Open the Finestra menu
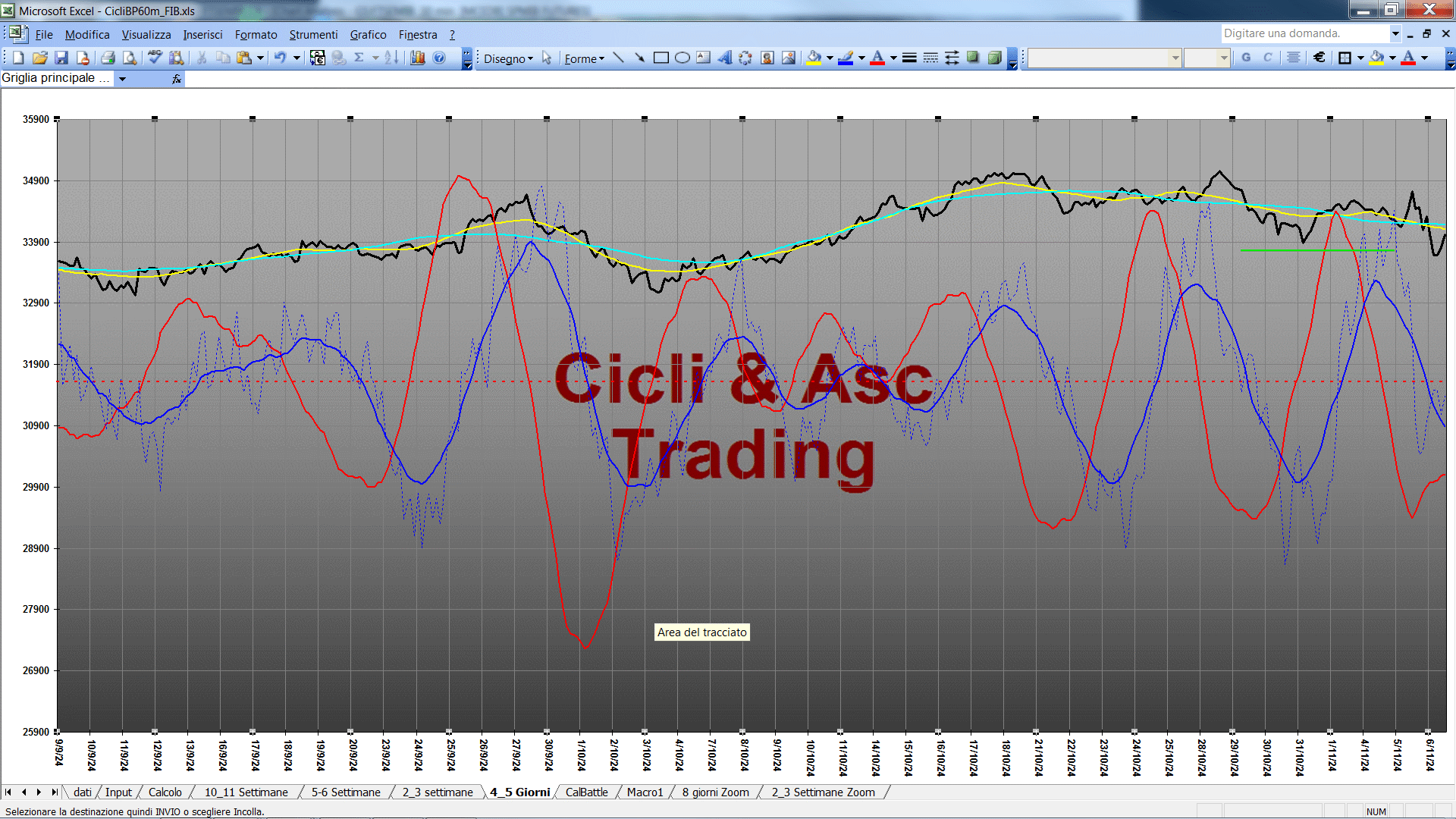 [x=418, y=35]
